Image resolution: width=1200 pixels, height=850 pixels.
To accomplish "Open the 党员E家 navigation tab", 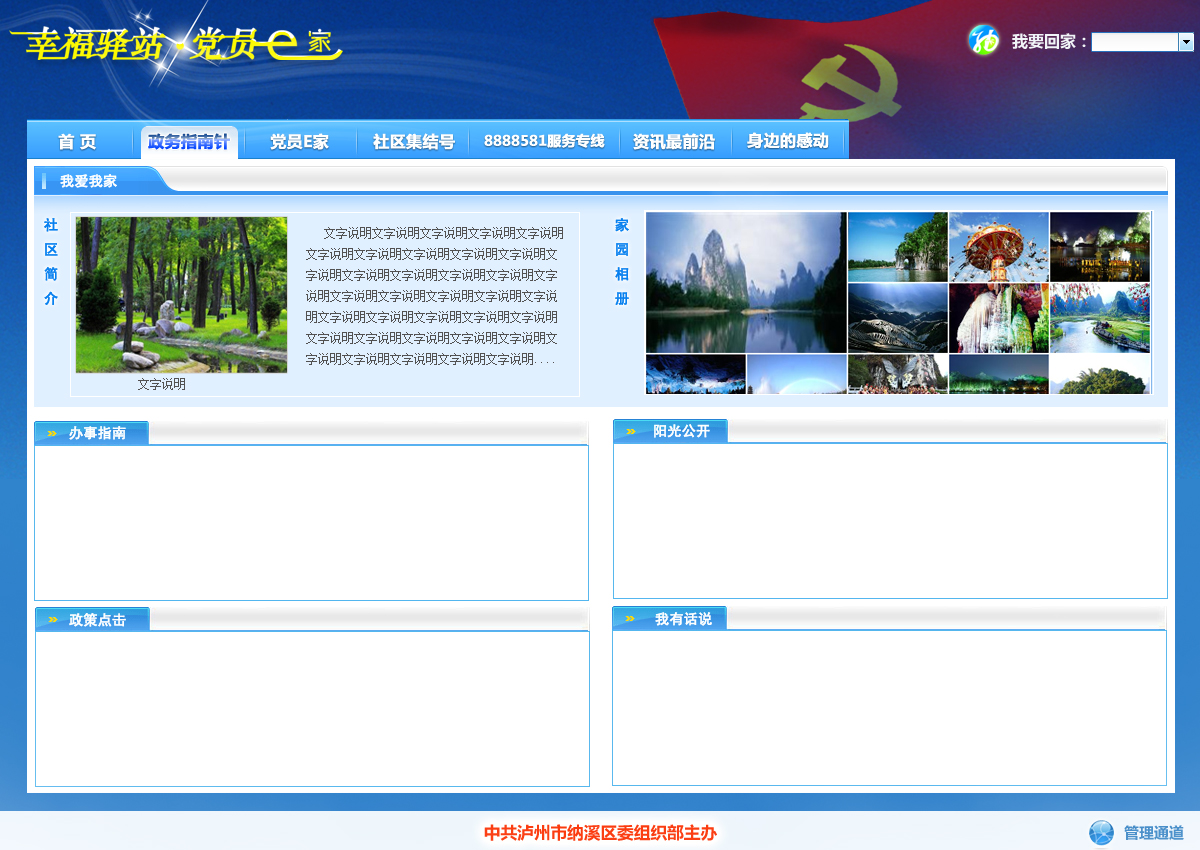I will [x=299, y=142].
